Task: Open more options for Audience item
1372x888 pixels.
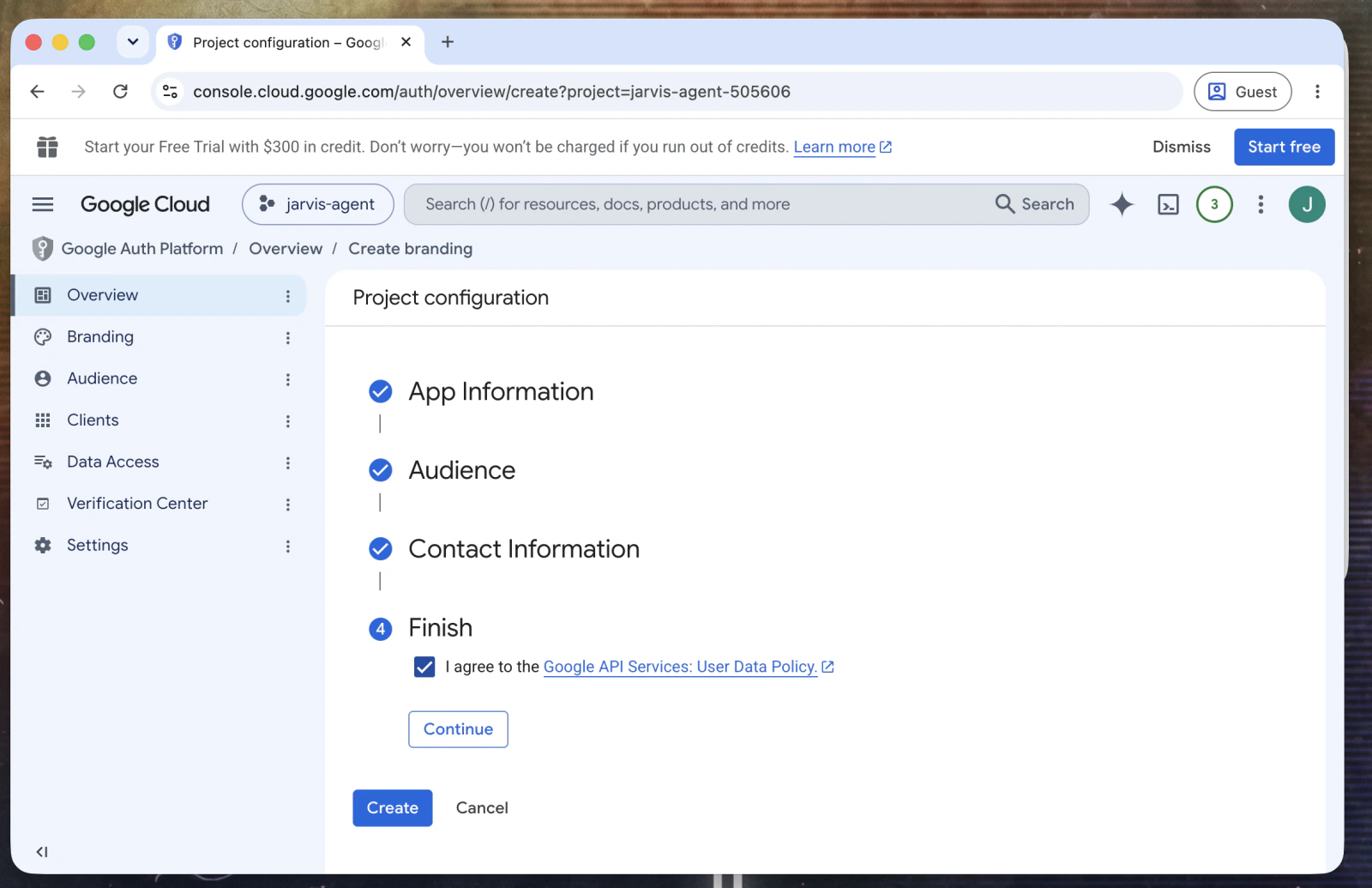Action: point(288,379)
